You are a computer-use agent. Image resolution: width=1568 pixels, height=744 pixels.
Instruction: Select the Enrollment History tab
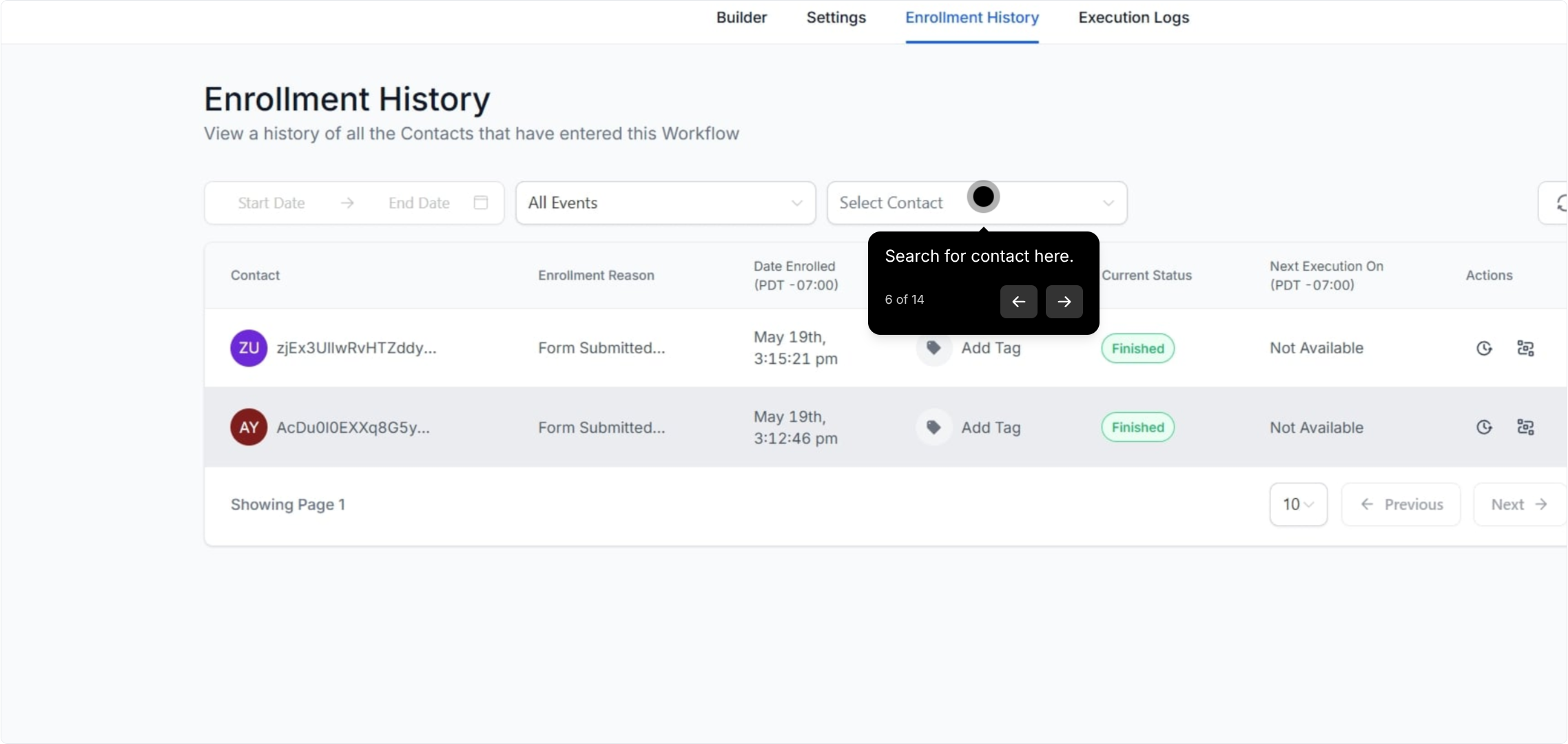click(x=972, y=18)
